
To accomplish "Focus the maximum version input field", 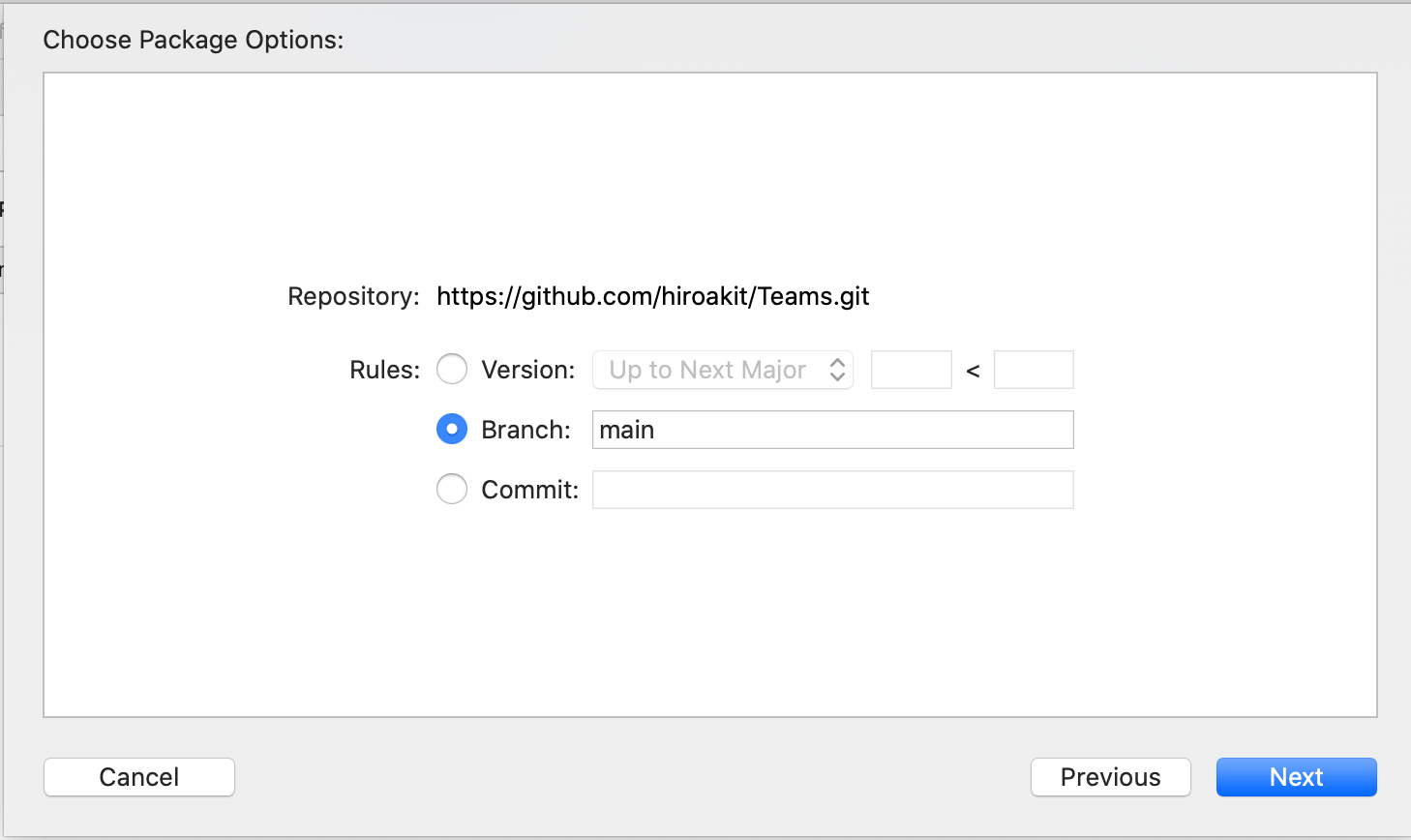I will point(1034,370).
